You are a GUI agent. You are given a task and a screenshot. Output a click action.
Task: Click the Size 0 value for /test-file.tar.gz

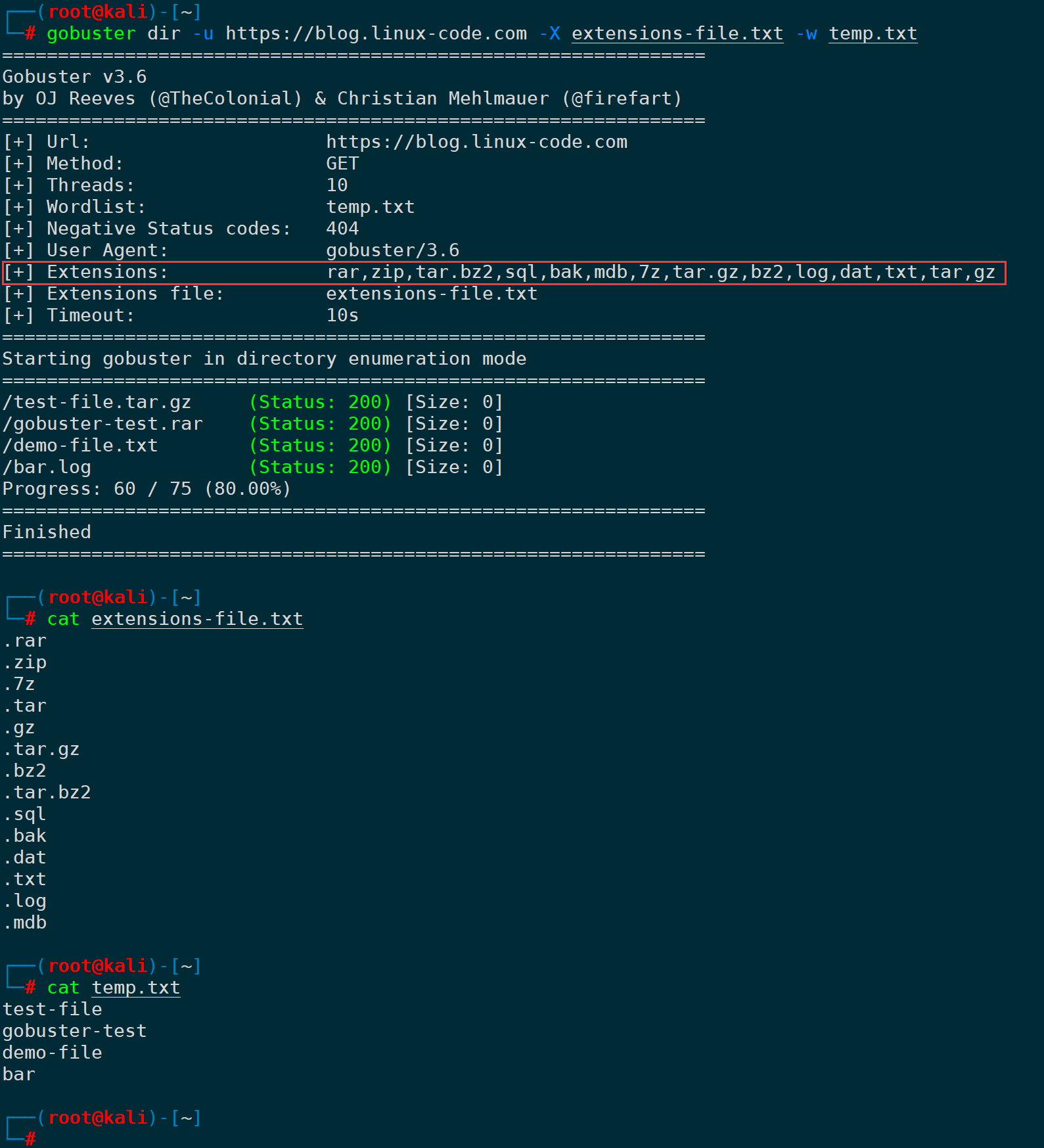click(454, 402)
